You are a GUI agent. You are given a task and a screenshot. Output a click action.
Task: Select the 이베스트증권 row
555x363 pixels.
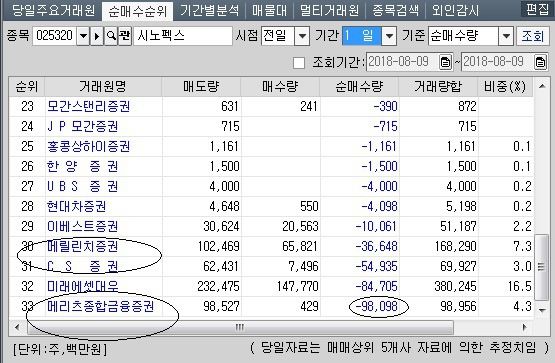point(271,226)
